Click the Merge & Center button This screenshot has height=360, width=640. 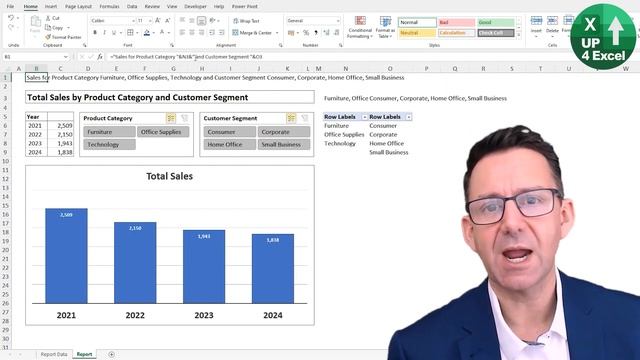pyautogui.click(x=252, y=33)
